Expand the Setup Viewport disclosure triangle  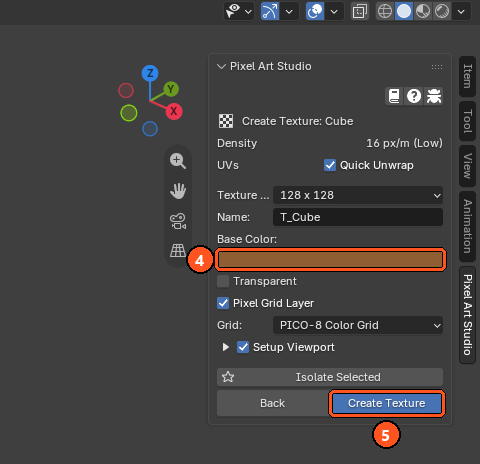(226, 347)
